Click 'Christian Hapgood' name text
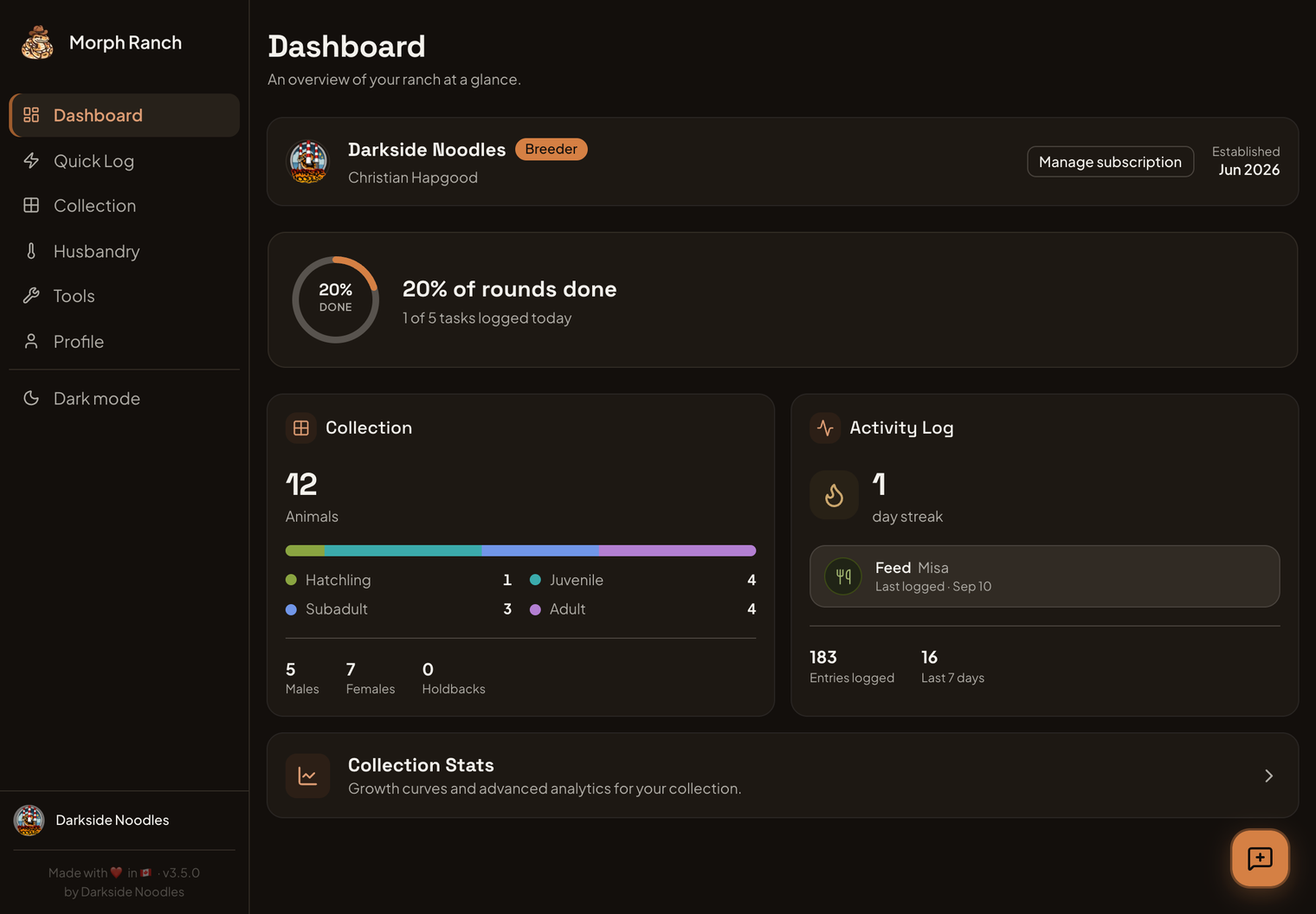 click(x=413, y=177)
